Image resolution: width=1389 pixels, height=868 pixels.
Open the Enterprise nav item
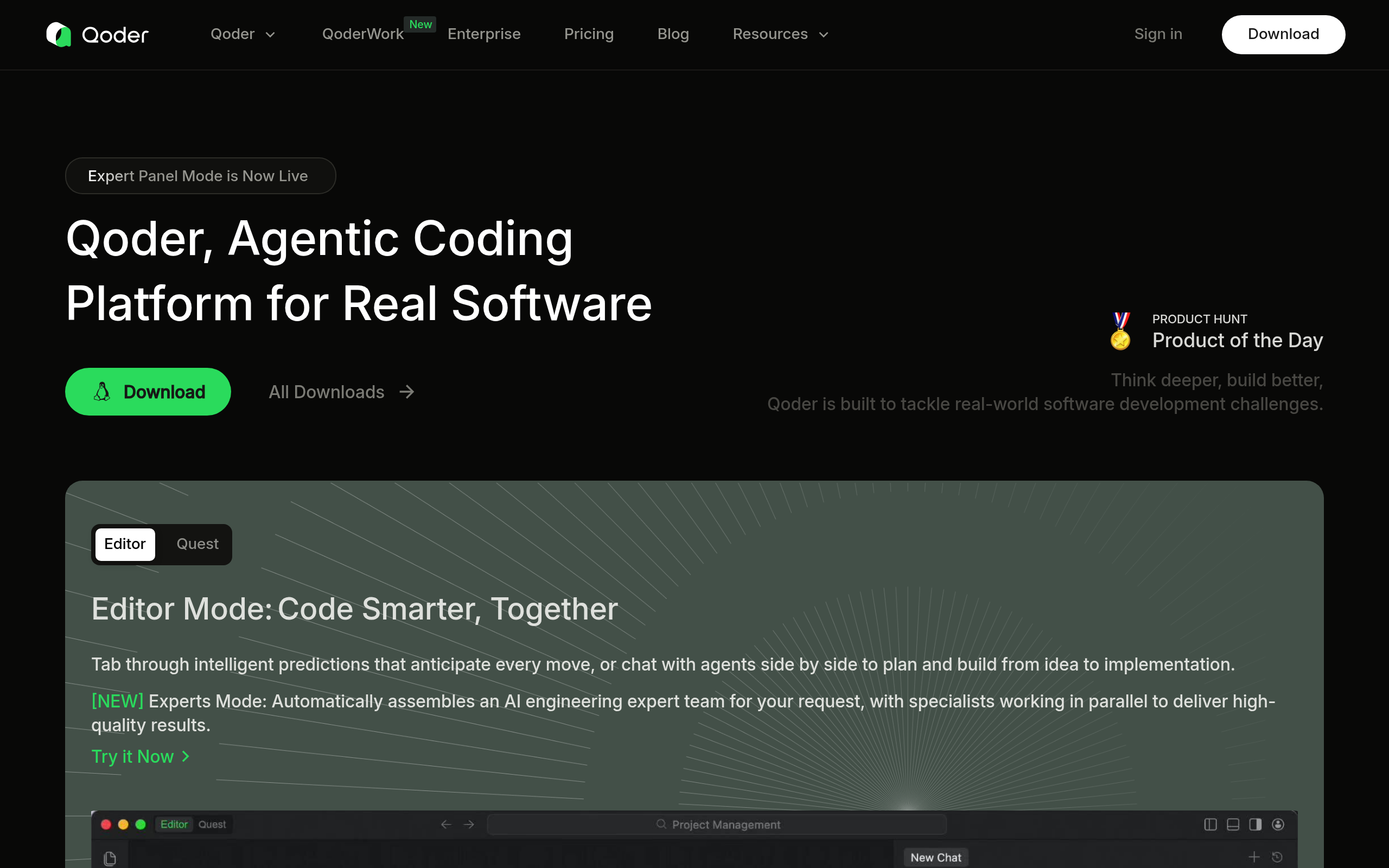484,34
